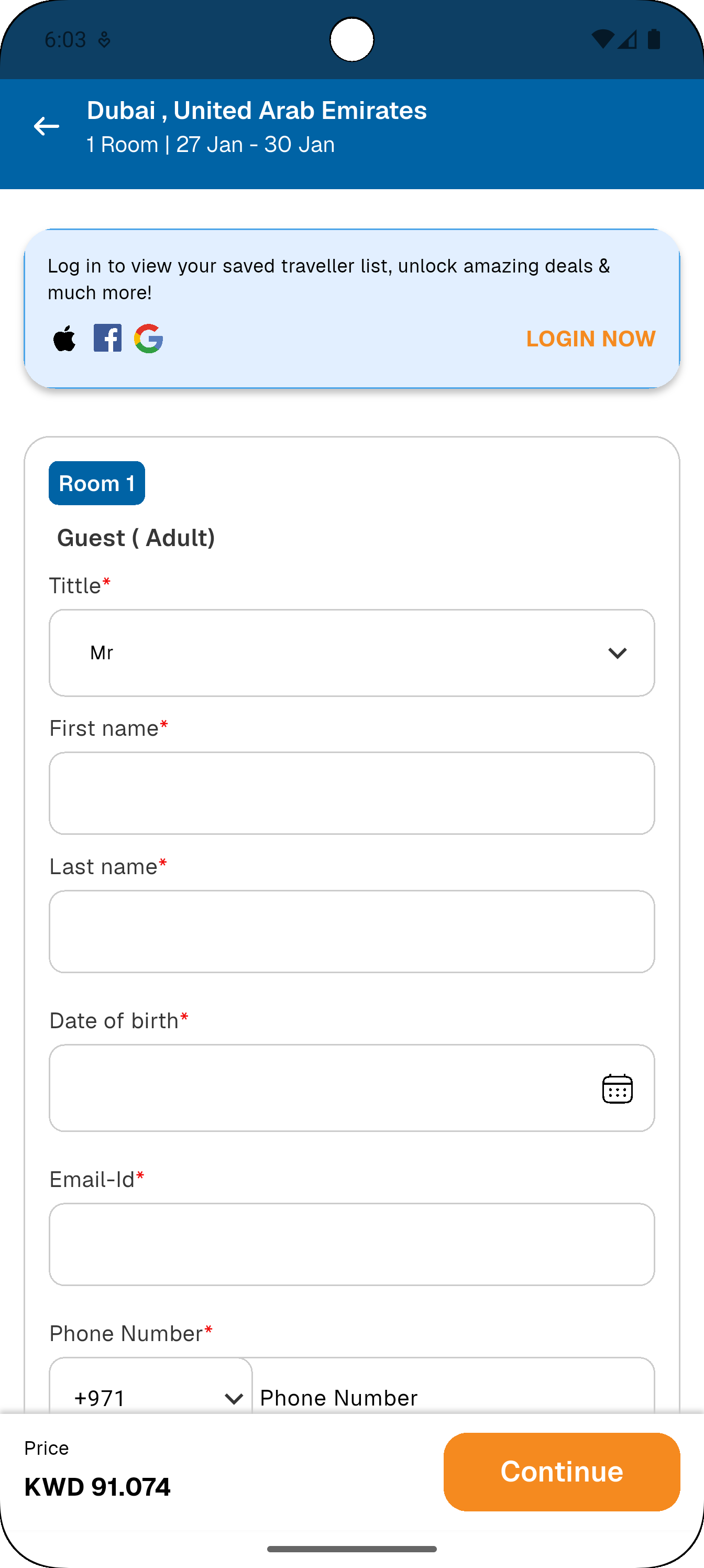Focus the Email-Id input field
Viewport: 704px width, 1568px height.
pyautogui.click(x=351, y=1244)
